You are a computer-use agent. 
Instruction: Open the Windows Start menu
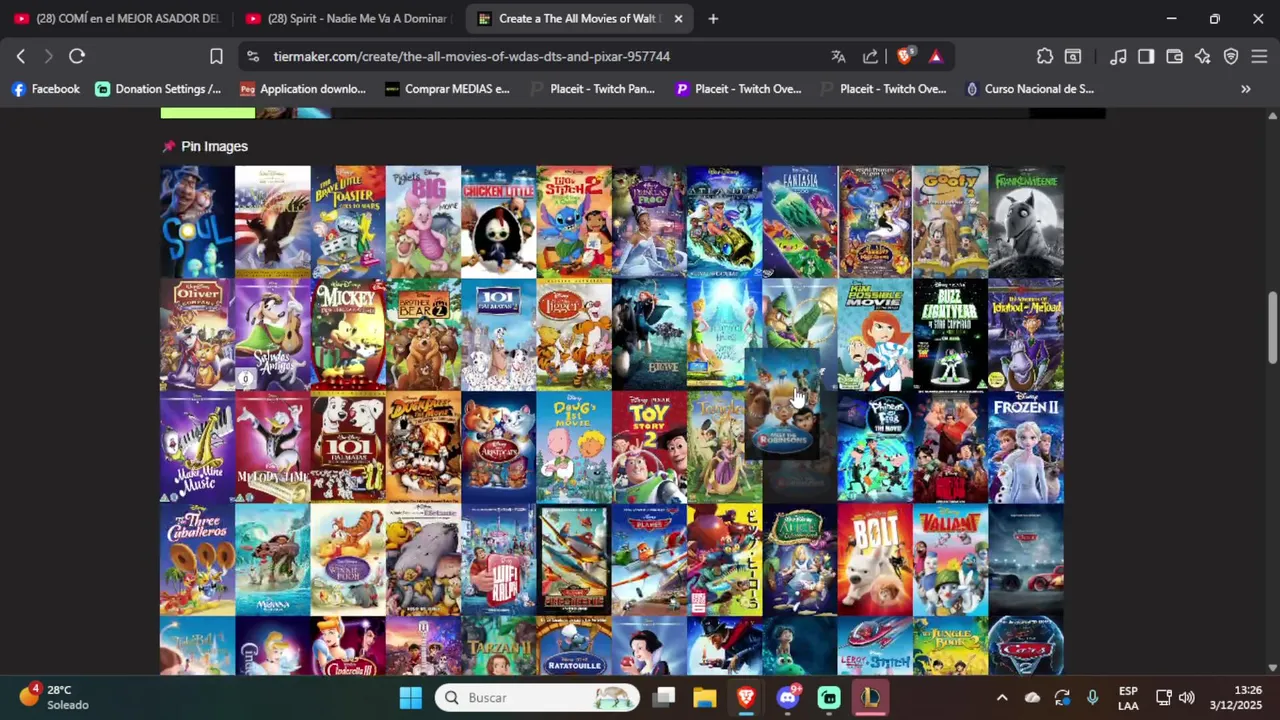coord(410,697)
